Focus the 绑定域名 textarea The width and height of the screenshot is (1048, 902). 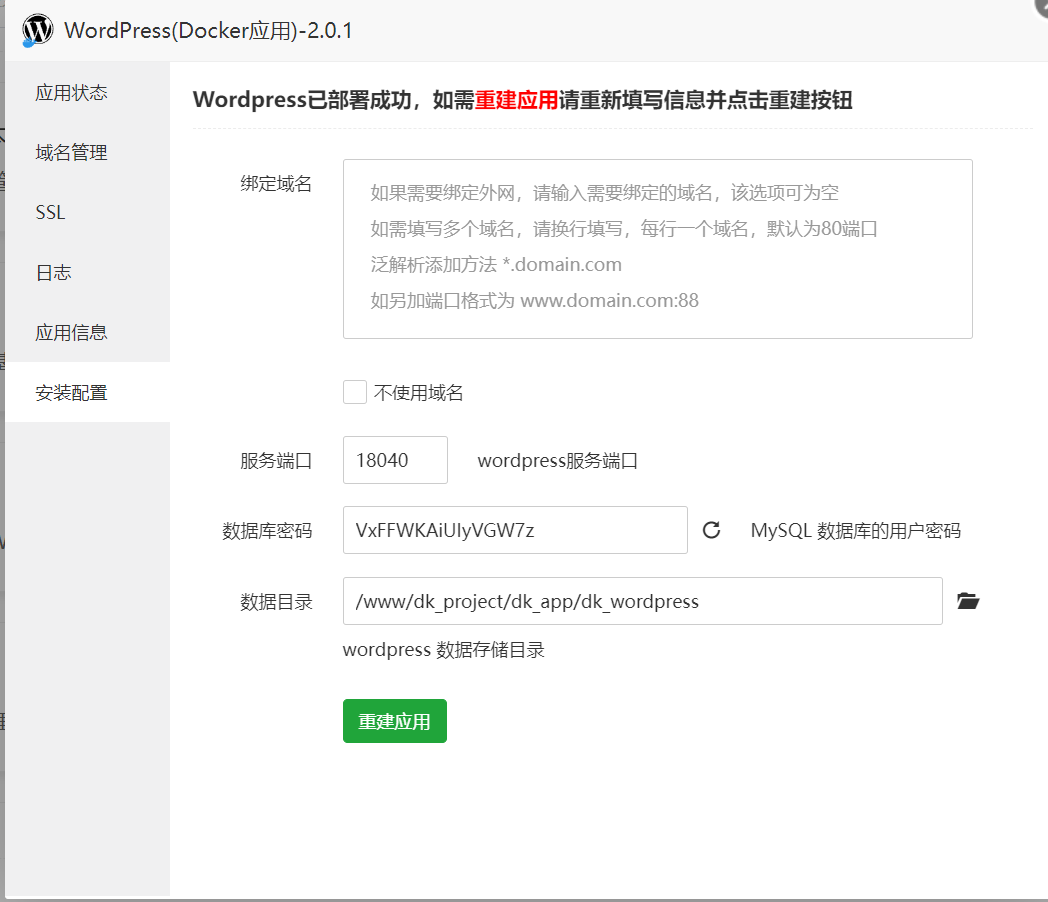click(x=658, y=249)
